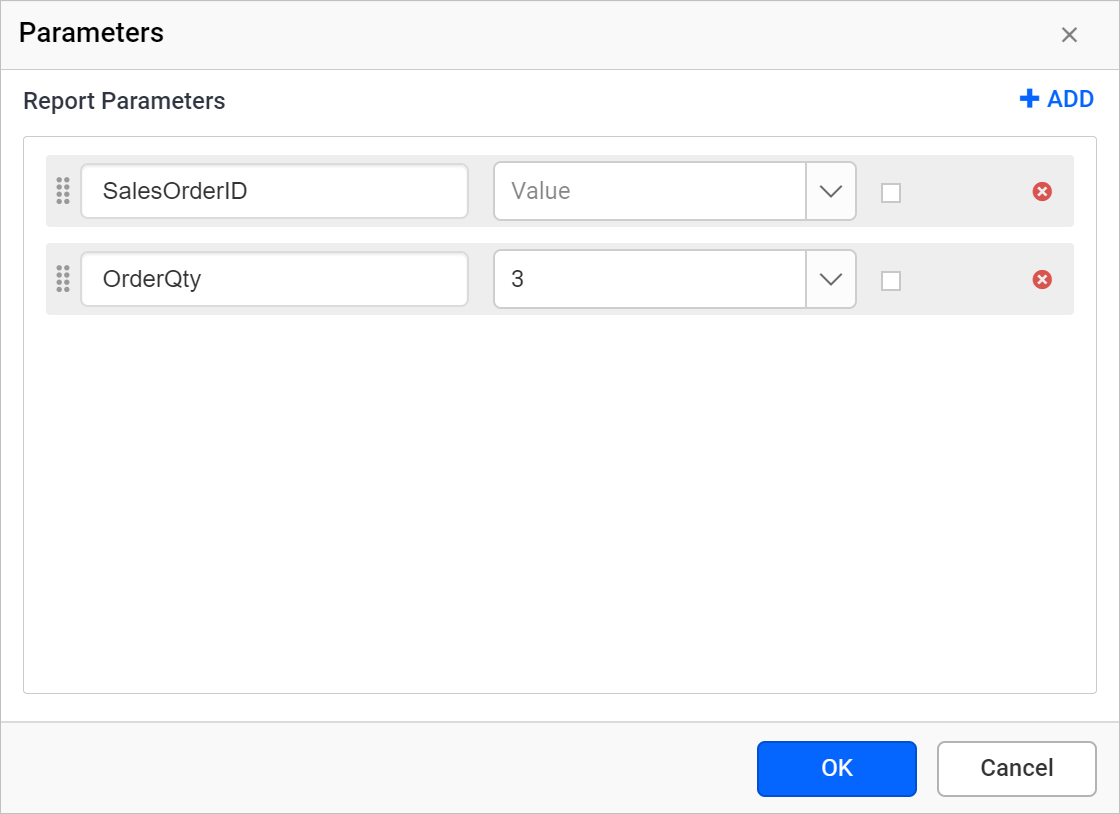
Task: Tick the SalesOrderID row checkbox
Action: (x=891, y=193)
